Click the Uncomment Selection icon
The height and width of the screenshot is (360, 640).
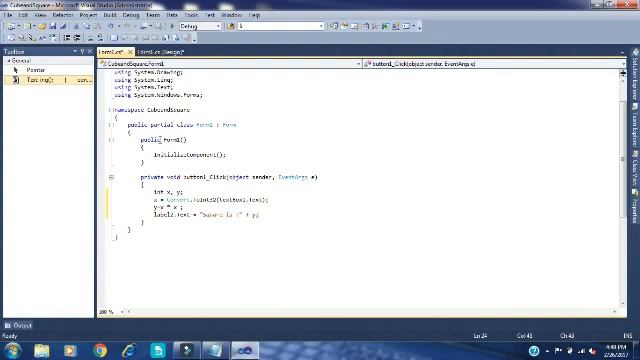pyautogui.click(x=100, y=38)
